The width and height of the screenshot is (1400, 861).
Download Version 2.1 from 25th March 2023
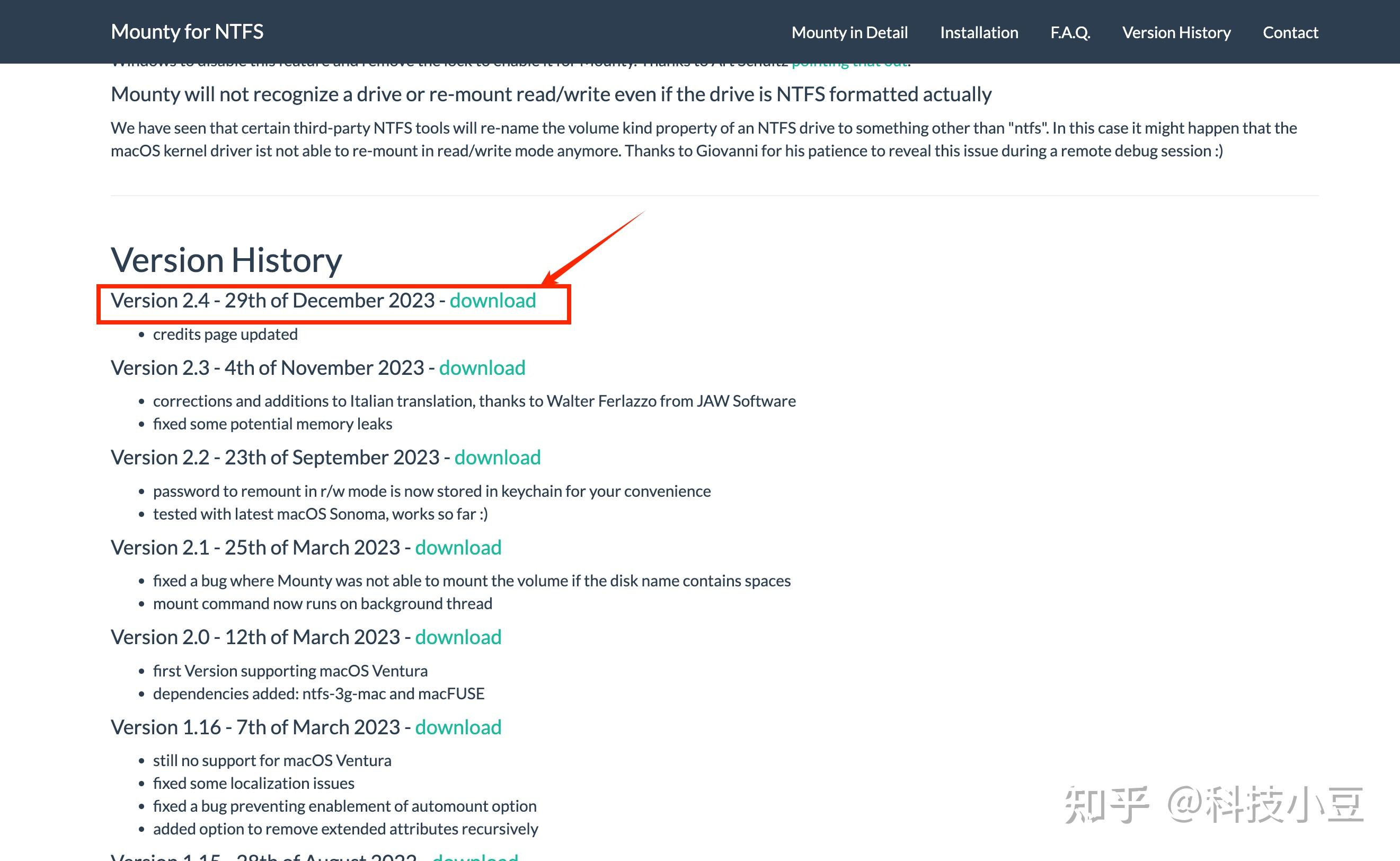[x=457, y=547]
